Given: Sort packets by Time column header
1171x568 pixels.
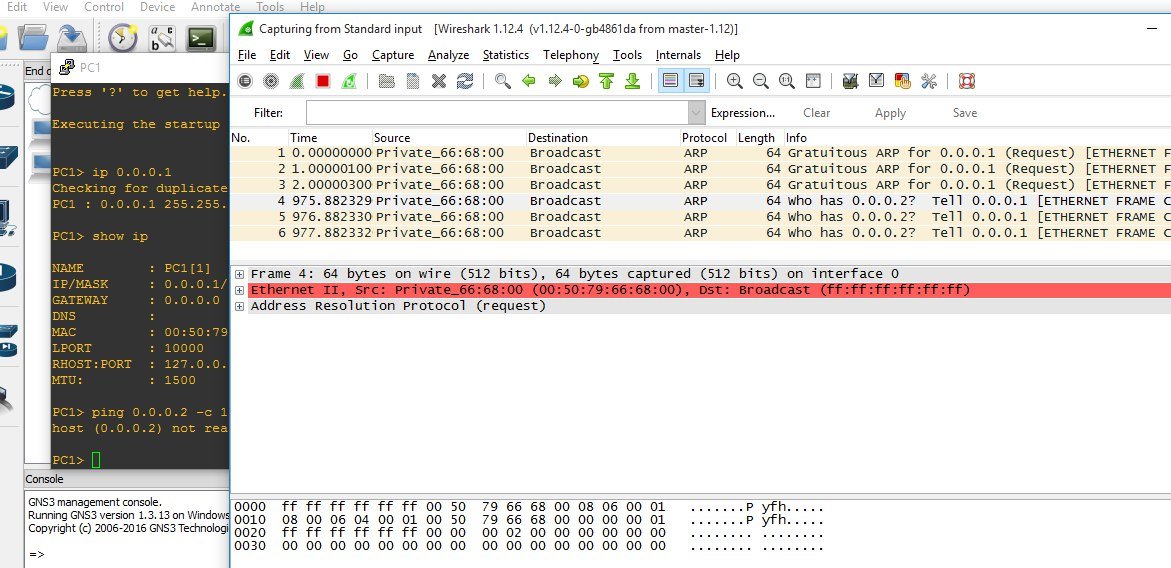Looking at the screenshot, I should click(330, 137).
